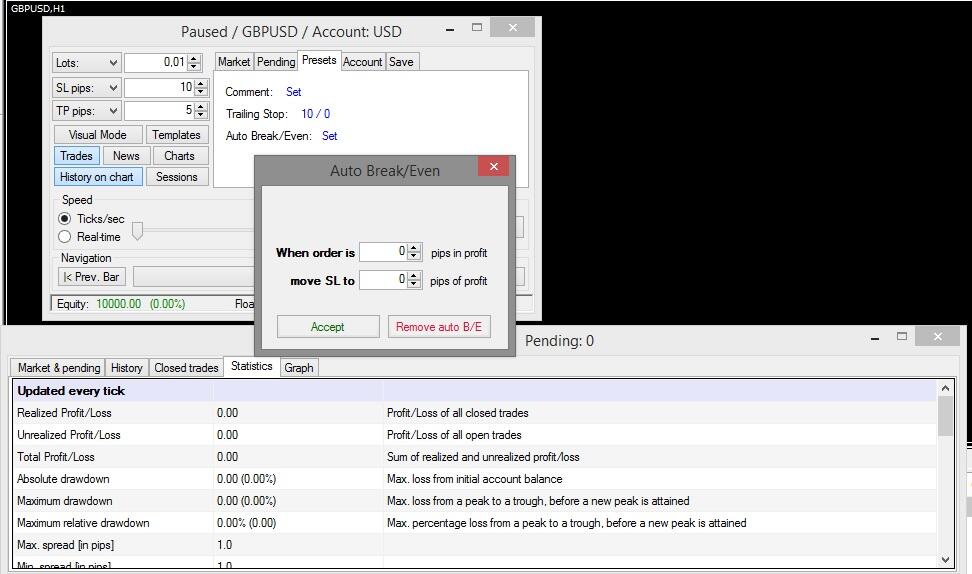Viewport: 972px width, 574px height.
Task: Edit the Trailing Stop 10 / 0 value
Action: (x=316, y=113)
